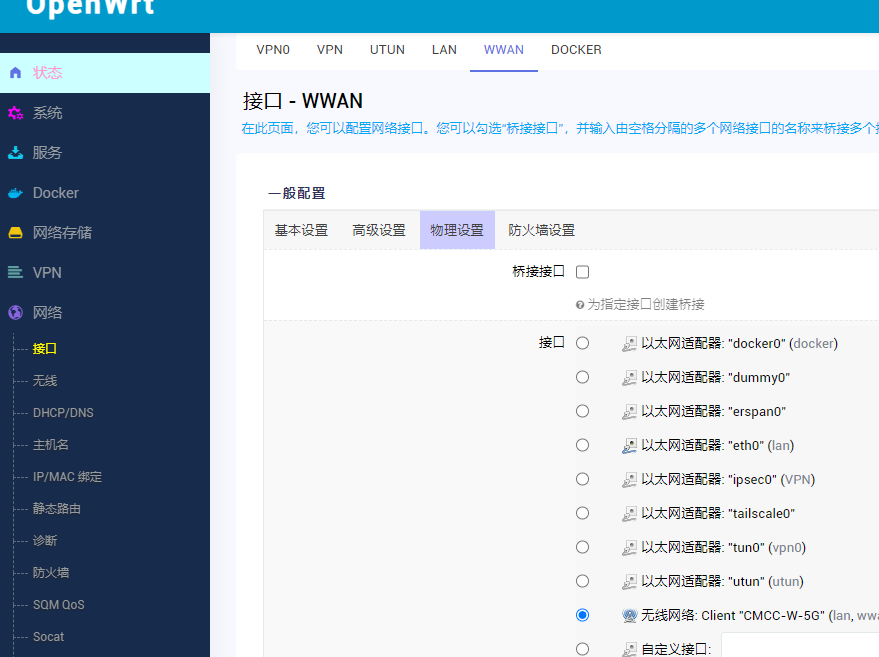Viewport: 879px width, 657px height.
Task: Click the adapter icon for dummy0
Action: (630, 378)
